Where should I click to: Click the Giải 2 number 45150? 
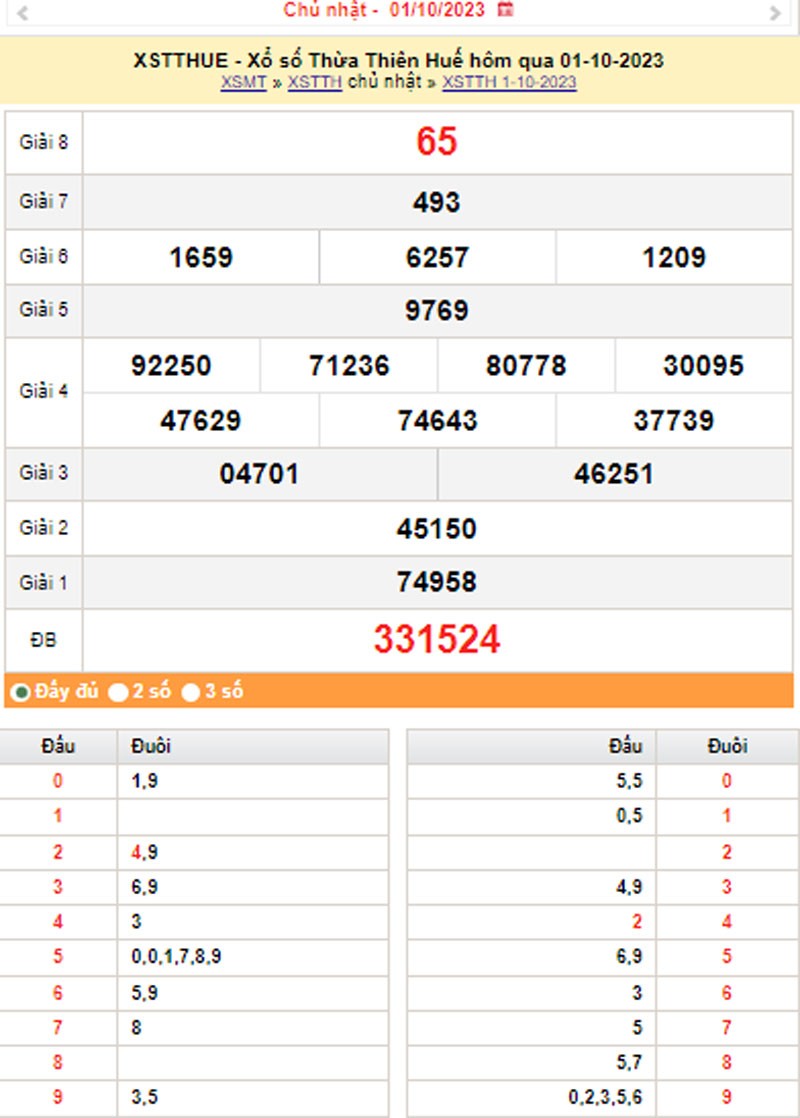[x=436, y=529]
